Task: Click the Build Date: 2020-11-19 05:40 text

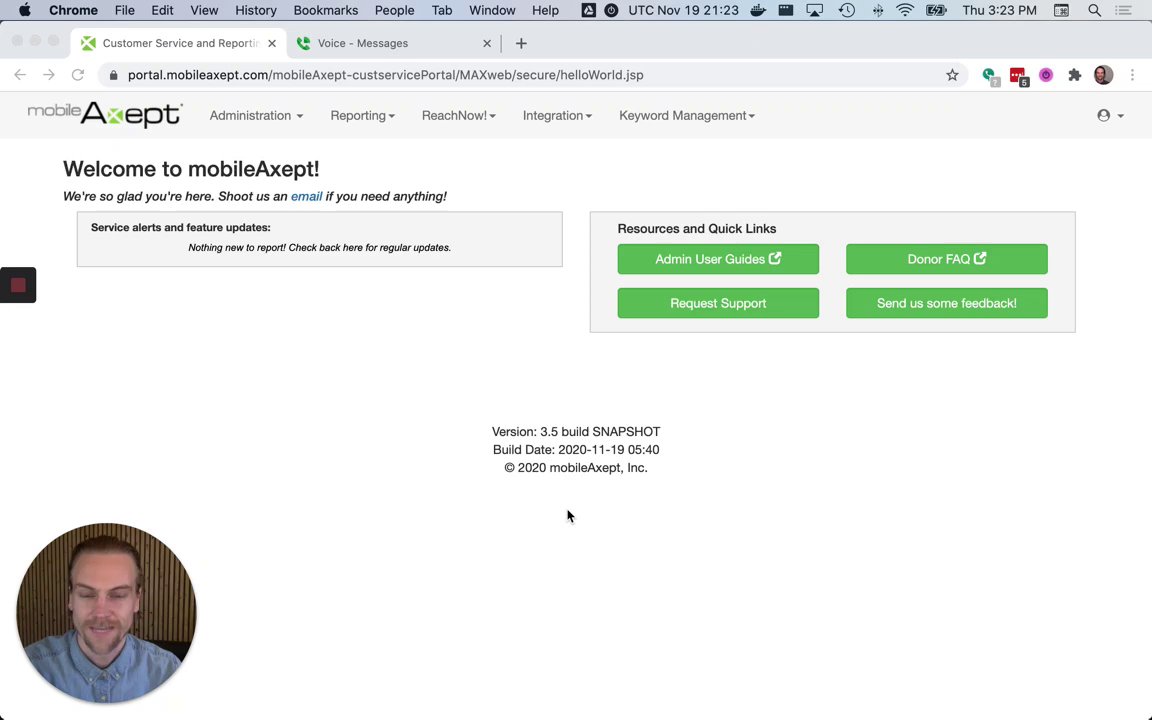Action: [x=576, y=450]
